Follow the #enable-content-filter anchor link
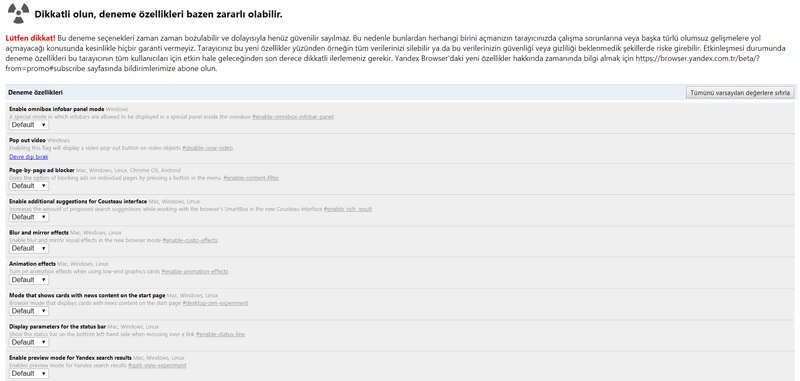 pos(252,178)
